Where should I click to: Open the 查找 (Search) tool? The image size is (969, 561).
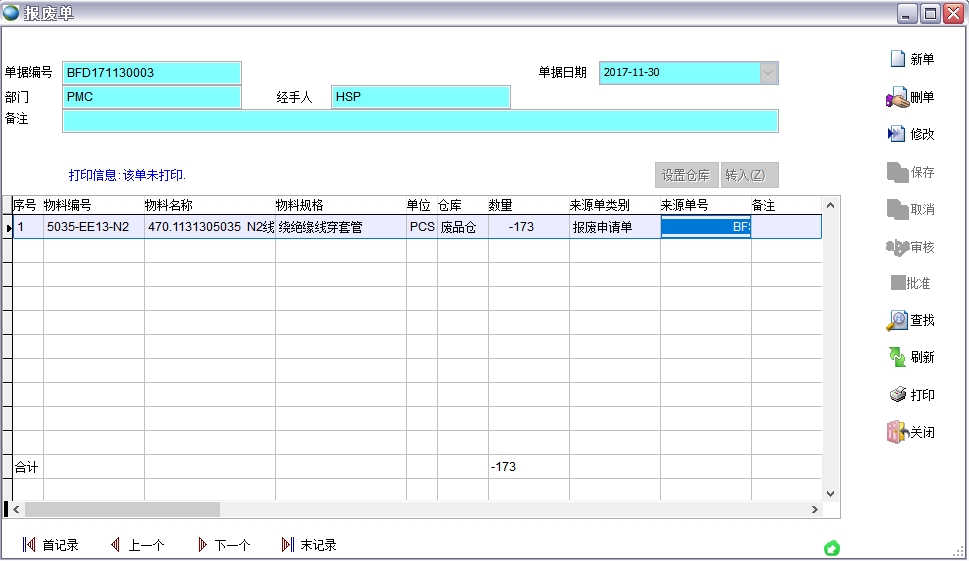coord(897,321)
